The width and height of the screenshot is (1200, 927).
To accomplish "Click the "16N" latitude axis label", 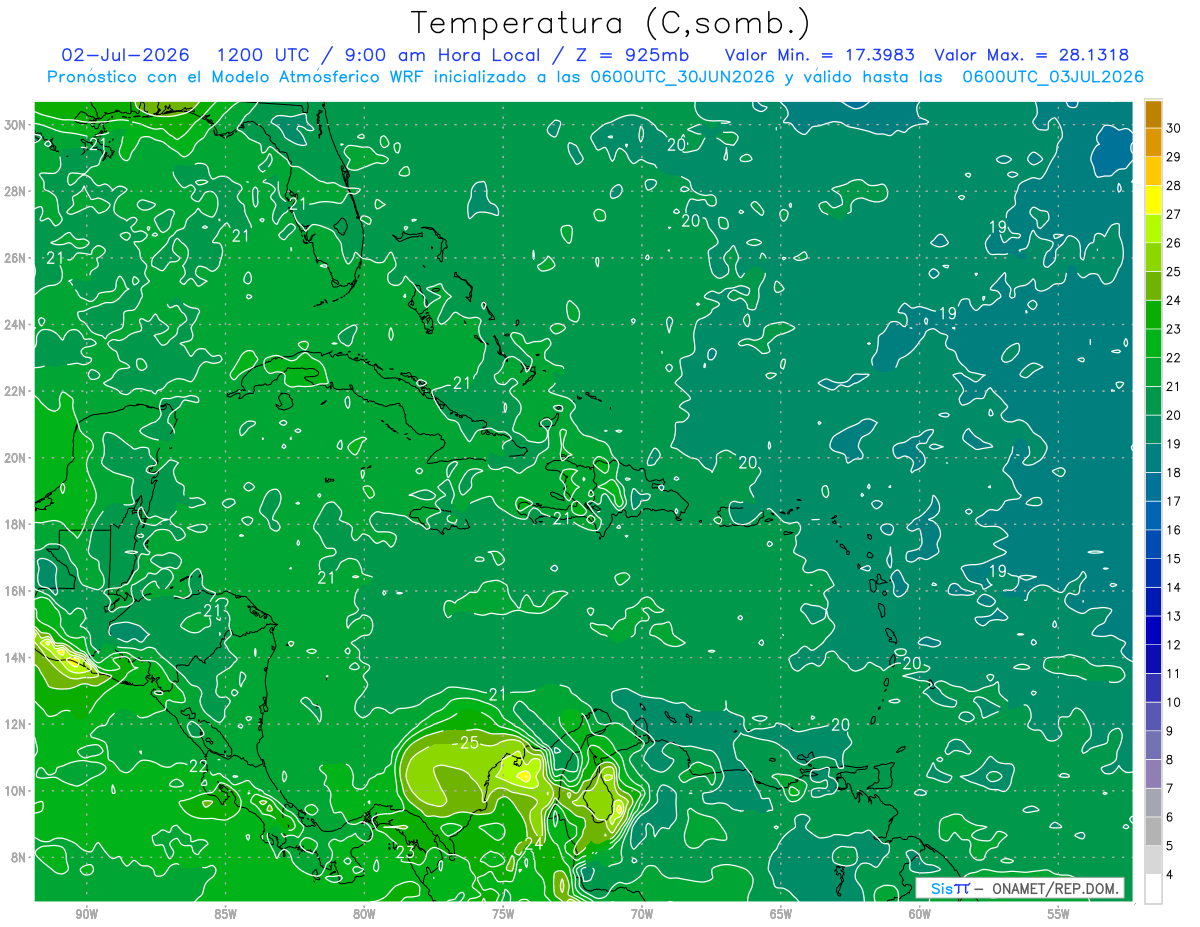I will [x=17, y=591].
